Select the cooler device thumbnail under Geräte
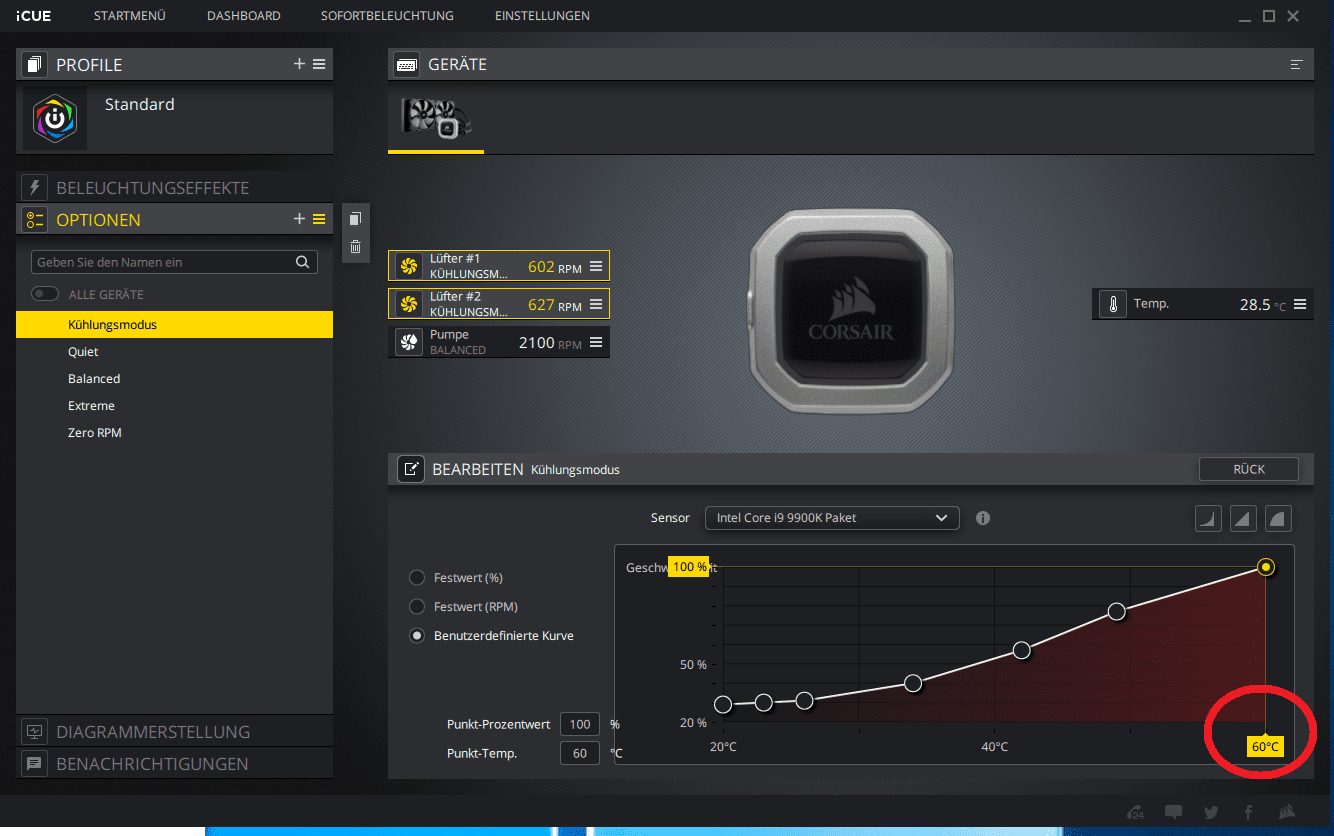1334x836 pixels. (436, 117)
